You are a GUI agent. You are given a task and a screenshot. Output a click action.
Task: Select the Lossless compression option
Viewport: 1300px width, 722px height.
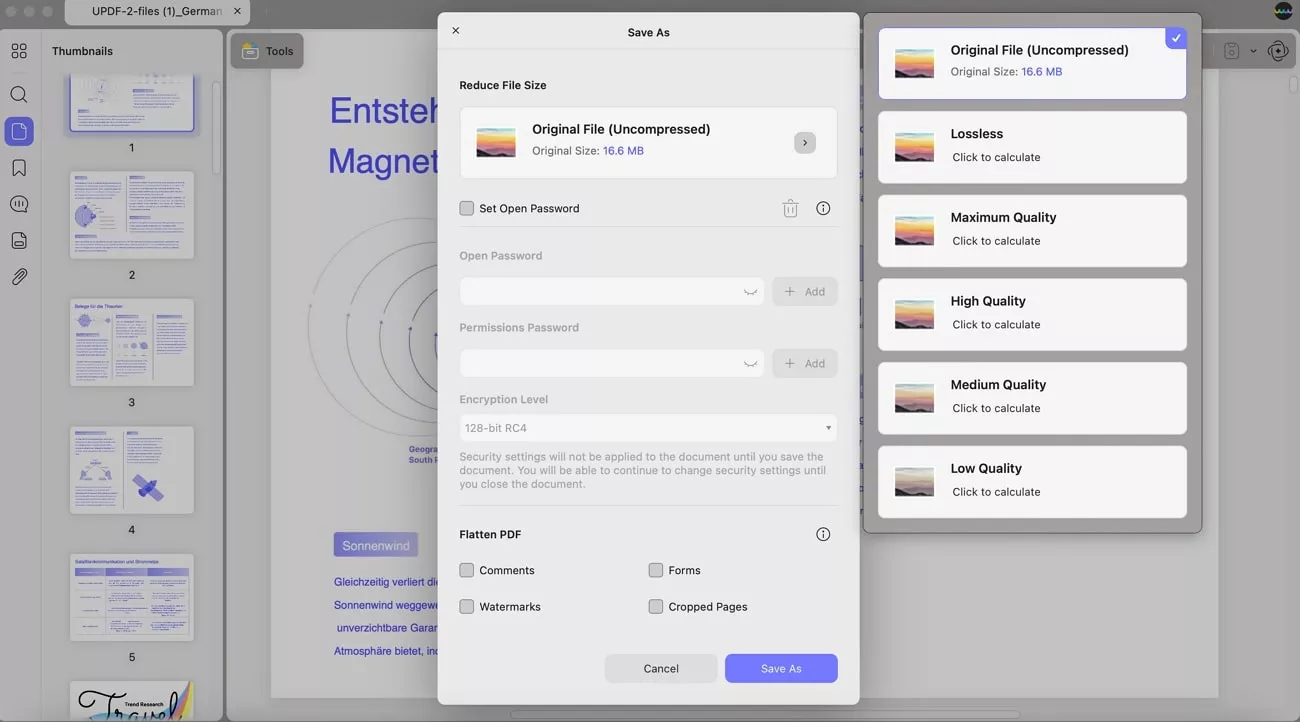(x=1032, y=147)
